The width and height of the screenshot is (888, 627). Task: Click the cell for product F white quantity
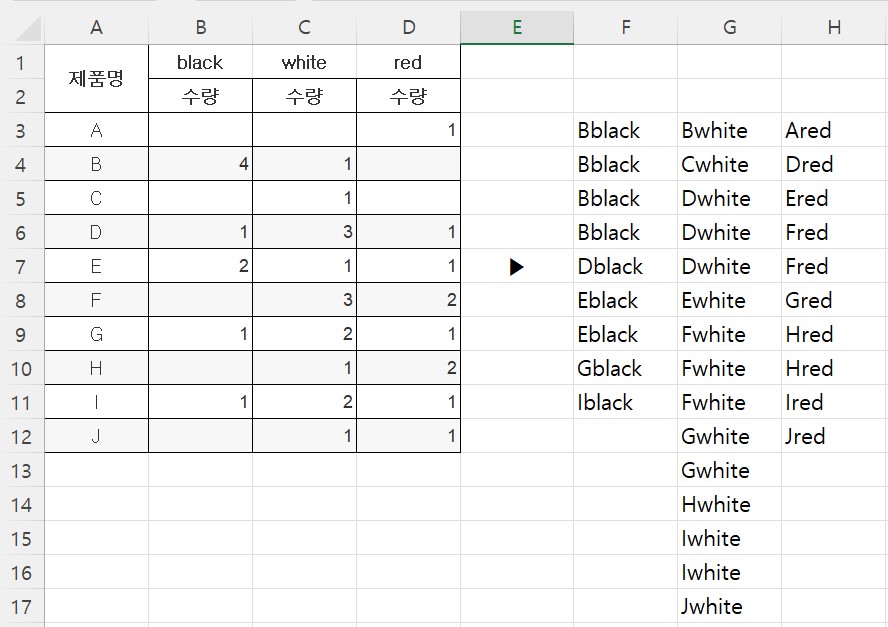tap(305, 300)
